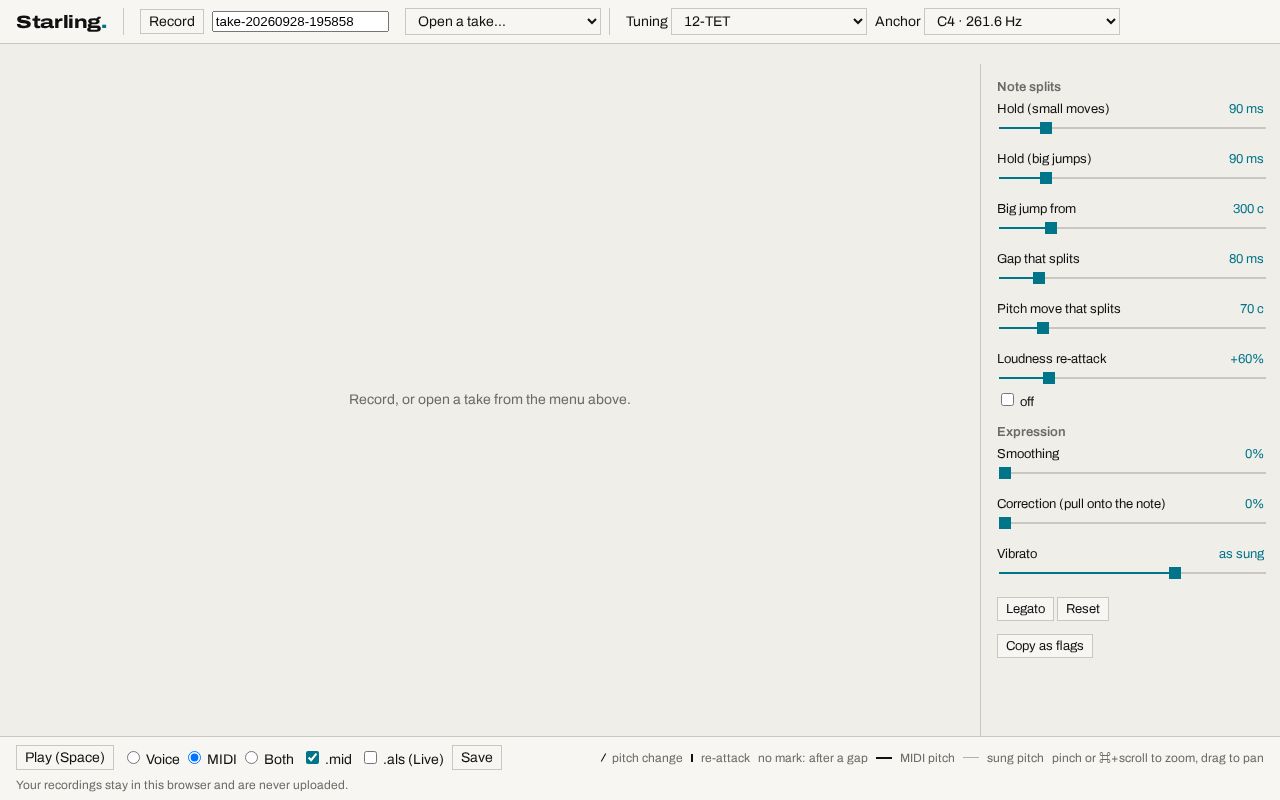Click the 'Your recordings stay in this browser' notice
The width and height of the screenshot is (1280, 800).
coord(182,785)
